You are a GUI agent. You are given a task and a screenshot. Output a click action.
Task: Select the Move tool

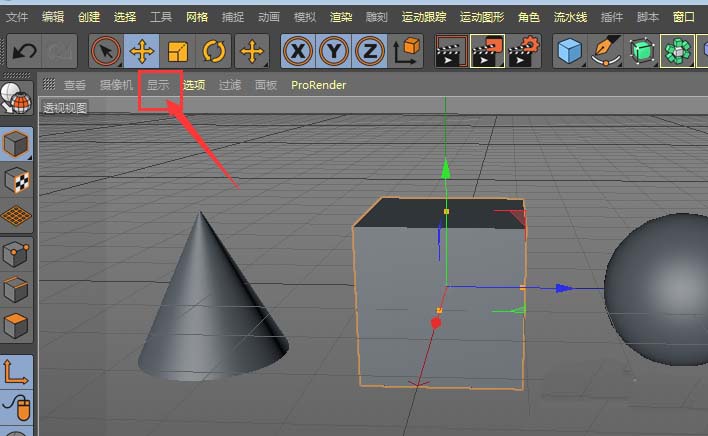click(141, 51)
